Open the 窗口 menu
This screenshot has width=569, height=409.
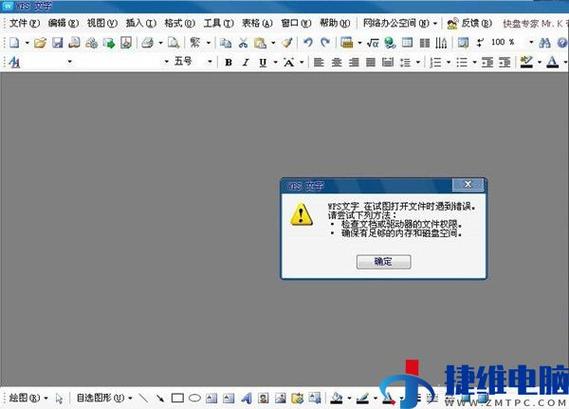[296, 23]
